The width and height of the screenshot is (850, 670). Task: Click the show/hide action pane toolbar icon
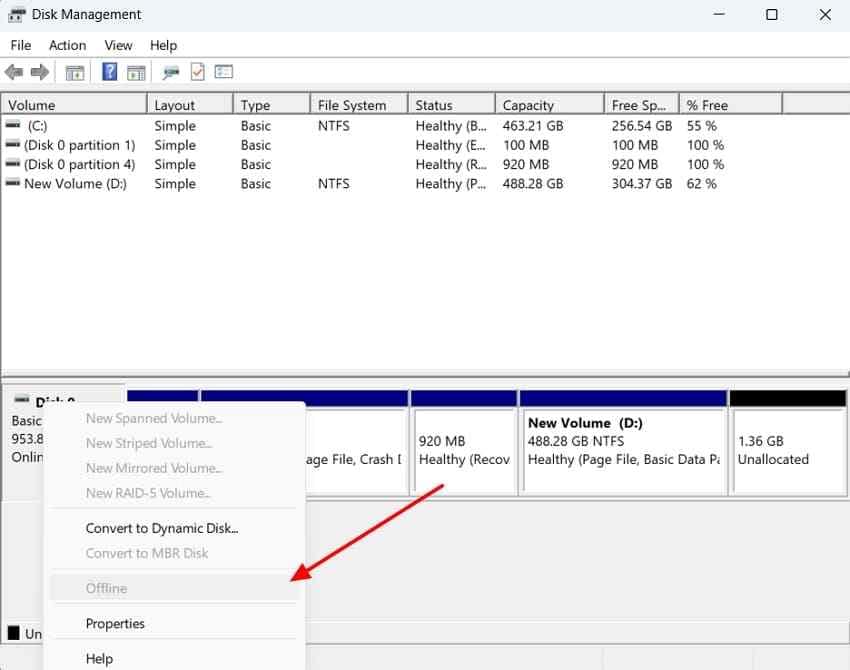coord(136,72)
